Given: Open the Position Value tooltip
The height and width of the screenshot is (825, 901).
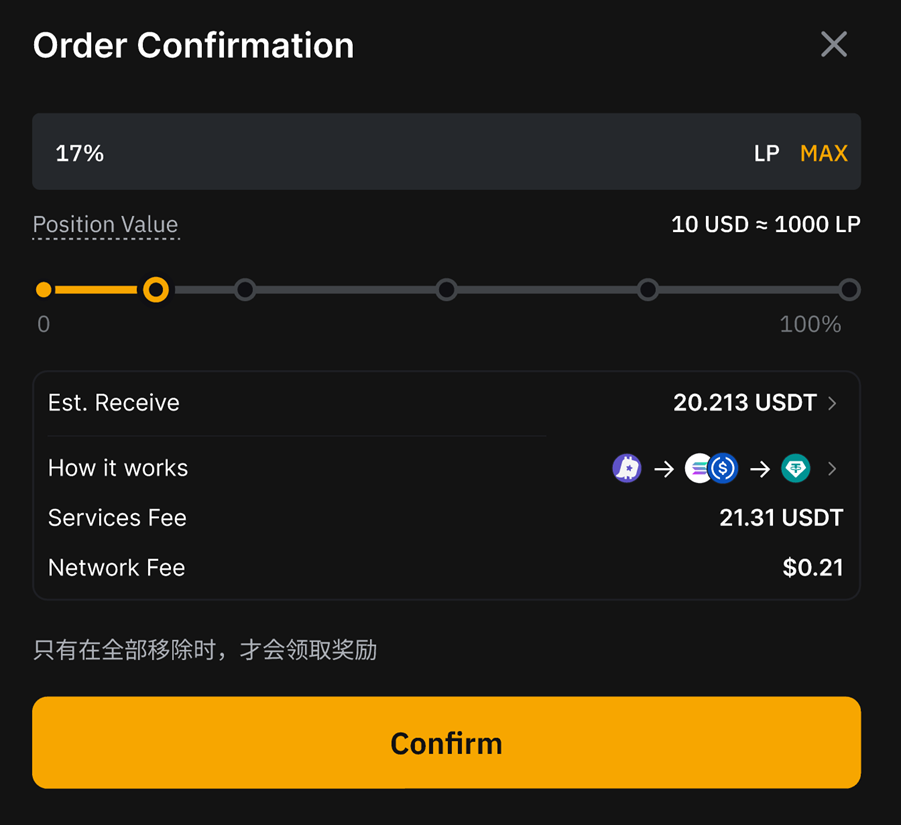Looking at the screenshot, I should coord(105,224).
